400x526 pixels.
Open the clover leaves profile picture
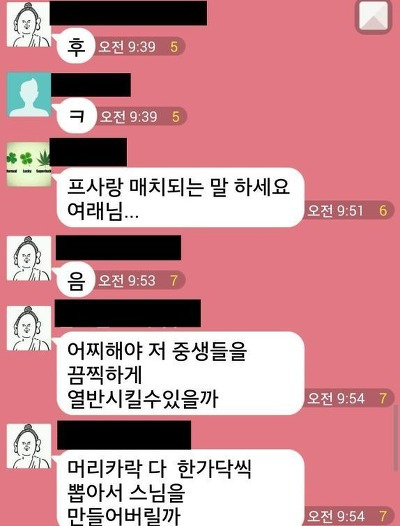point(29,164)
